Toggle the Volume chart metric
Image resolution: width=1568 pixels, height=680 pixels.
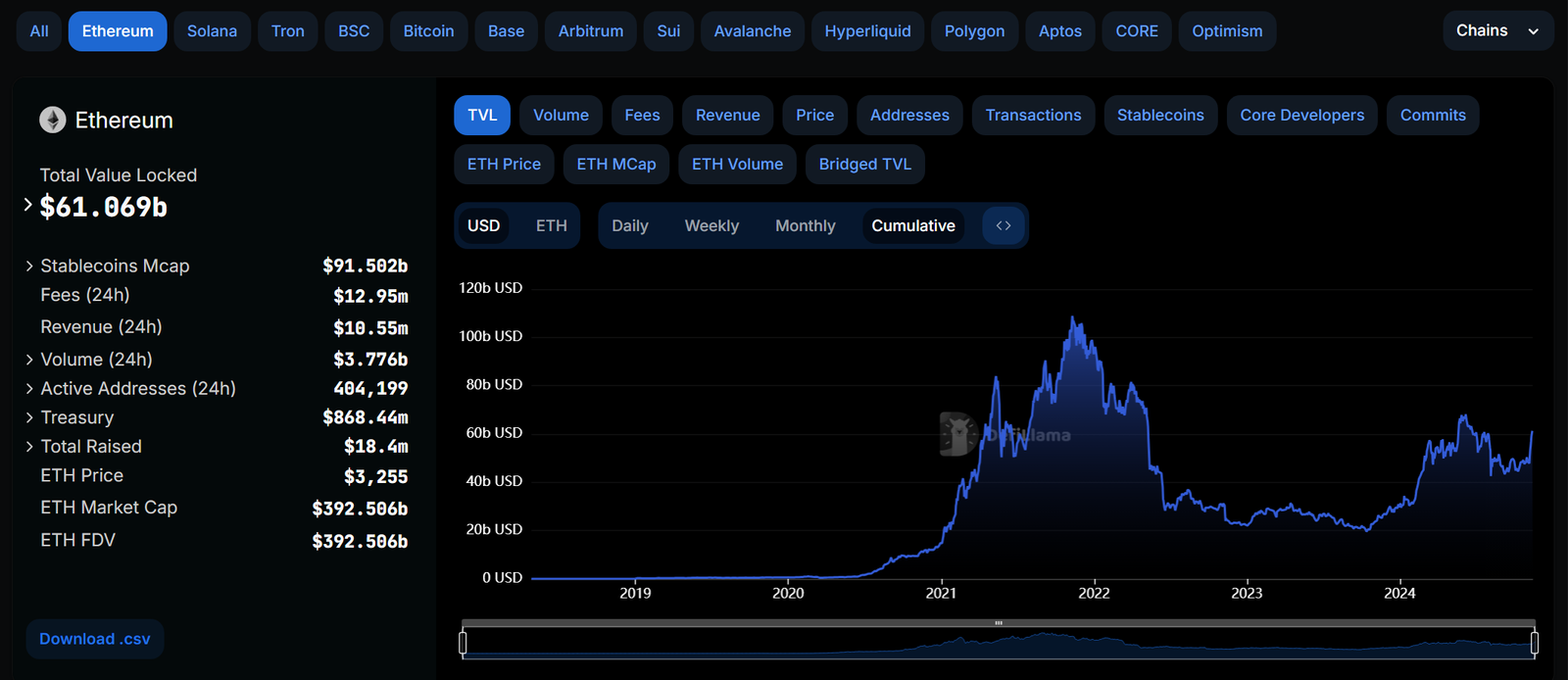pos(561,115)
